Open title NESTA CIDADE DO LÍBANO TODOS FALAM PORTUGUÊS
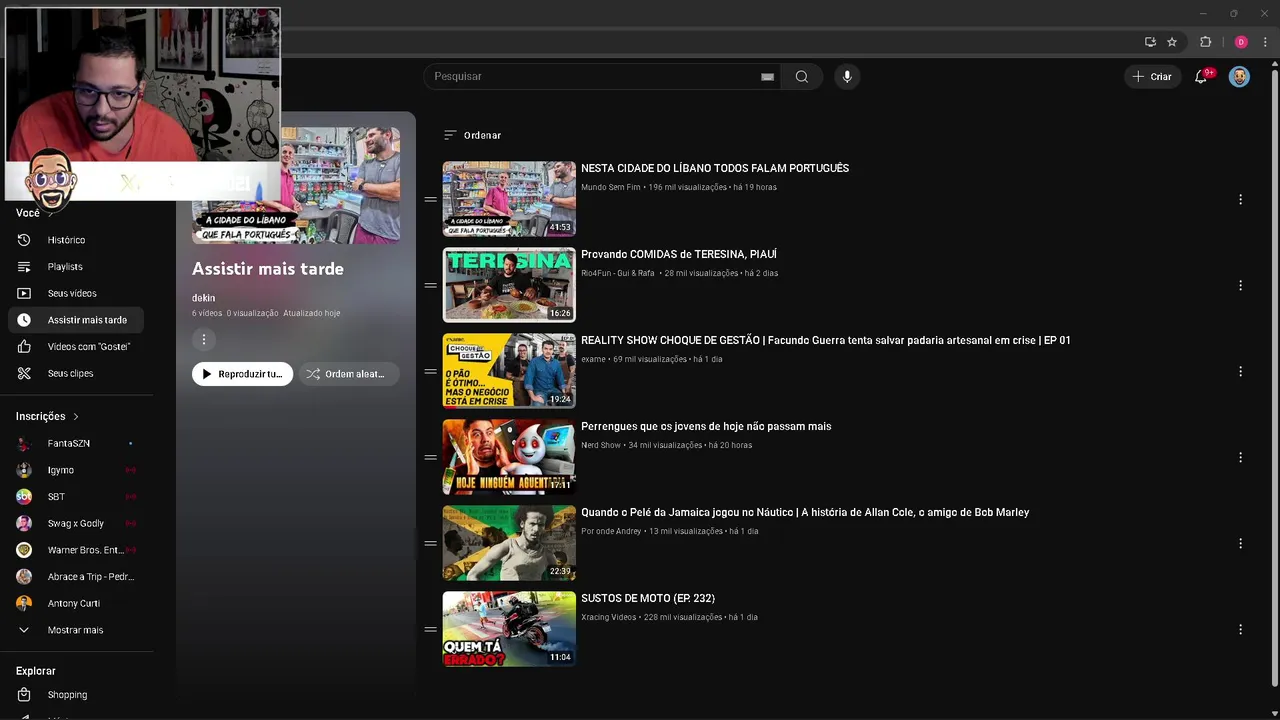 pyautogui.click(x=715, y=168)
